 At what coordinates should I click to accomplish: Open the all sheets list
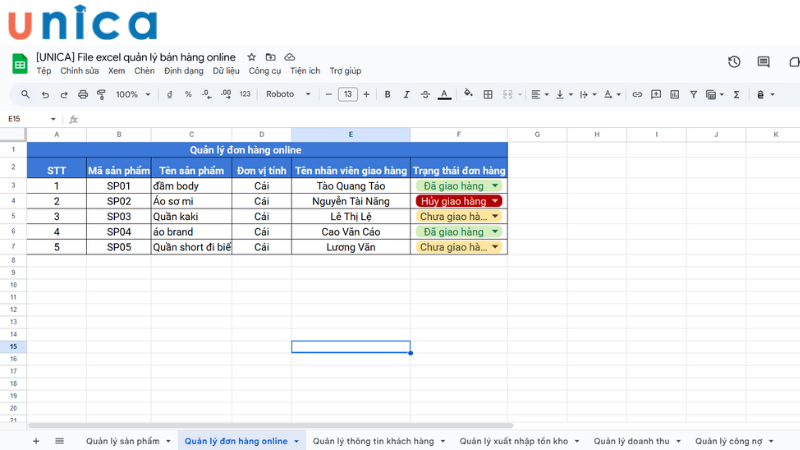pos(60,441)
